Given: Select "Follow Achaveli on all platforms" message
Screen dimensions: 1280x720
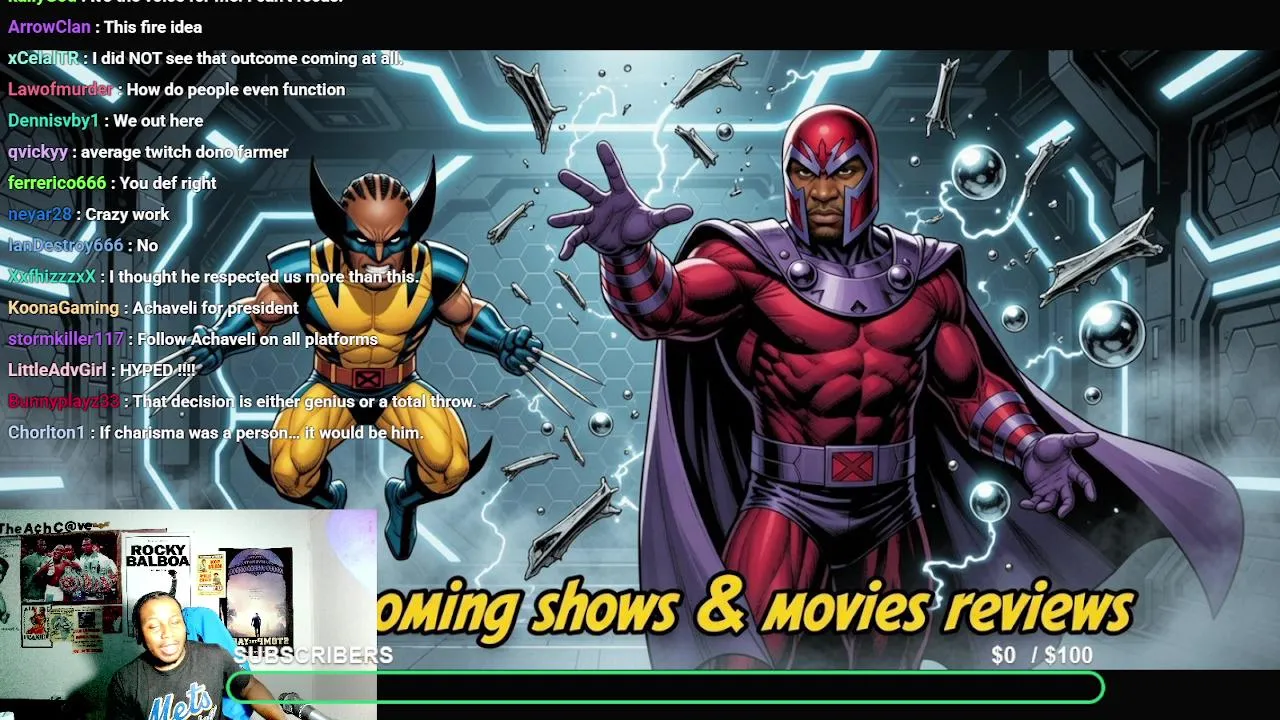Looking at the screenshot, I should (257, 339).
